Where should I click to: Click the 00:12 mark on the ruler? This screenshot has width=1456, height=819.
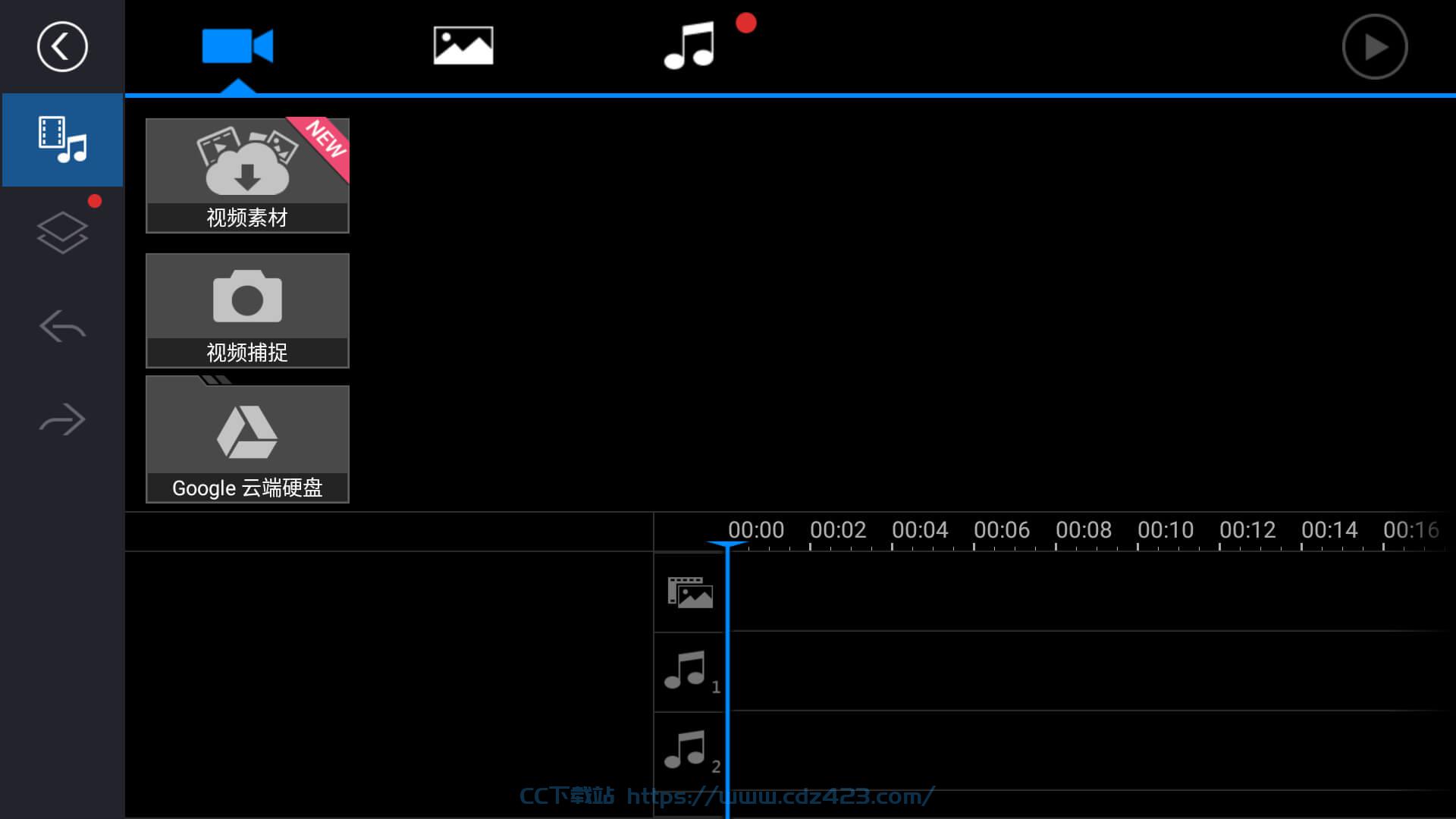[x=1247, y=529]
